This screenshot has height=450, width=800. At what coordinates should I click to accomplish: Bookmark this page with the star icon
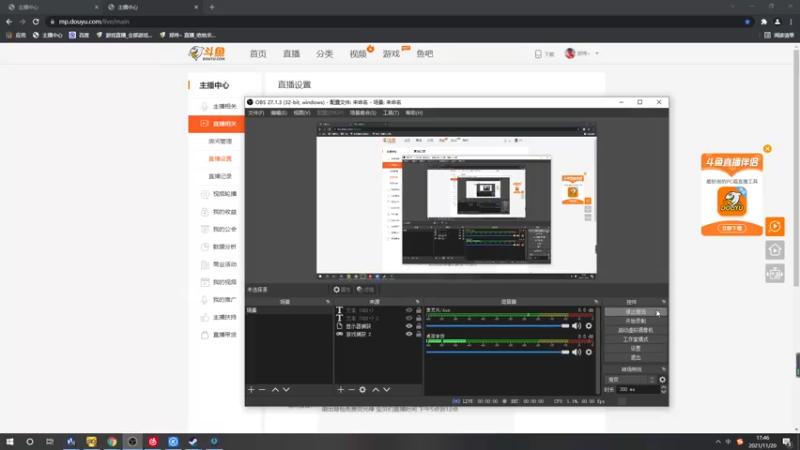[x=747, y=22]
